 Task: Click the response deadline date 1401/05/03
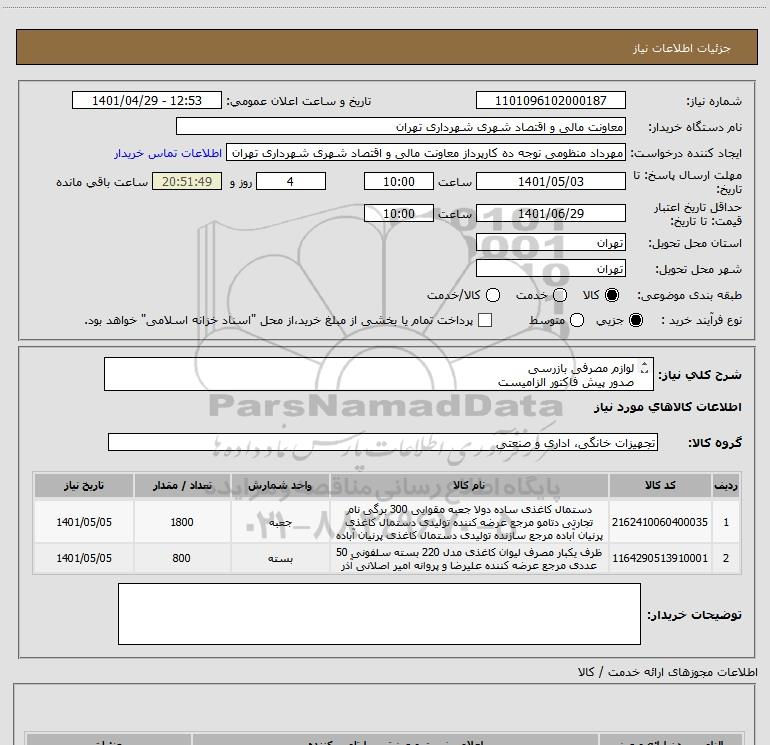point(550,181)
